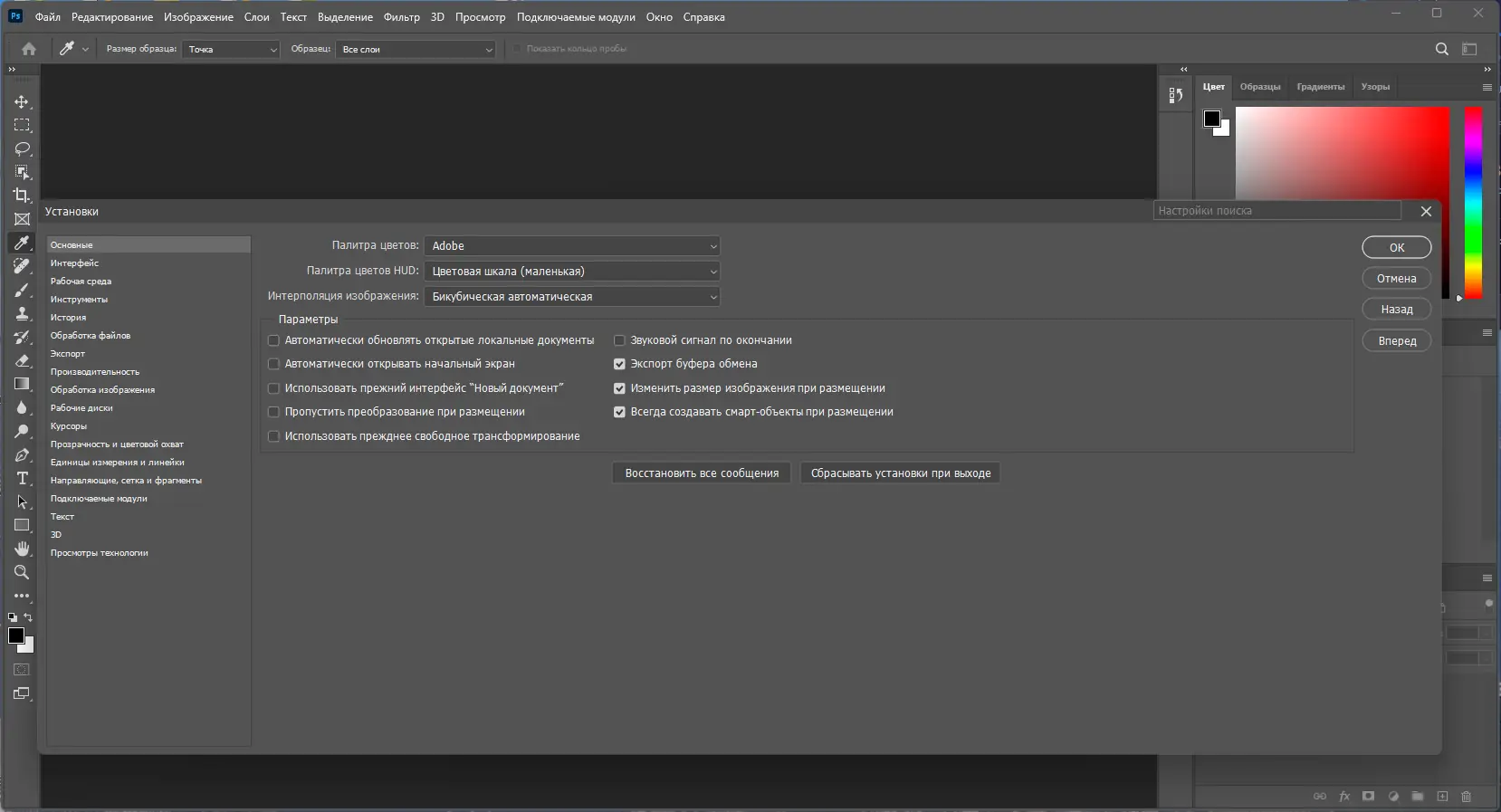
Task: Select the Dodge tool
Action: [x=22, y=431]
